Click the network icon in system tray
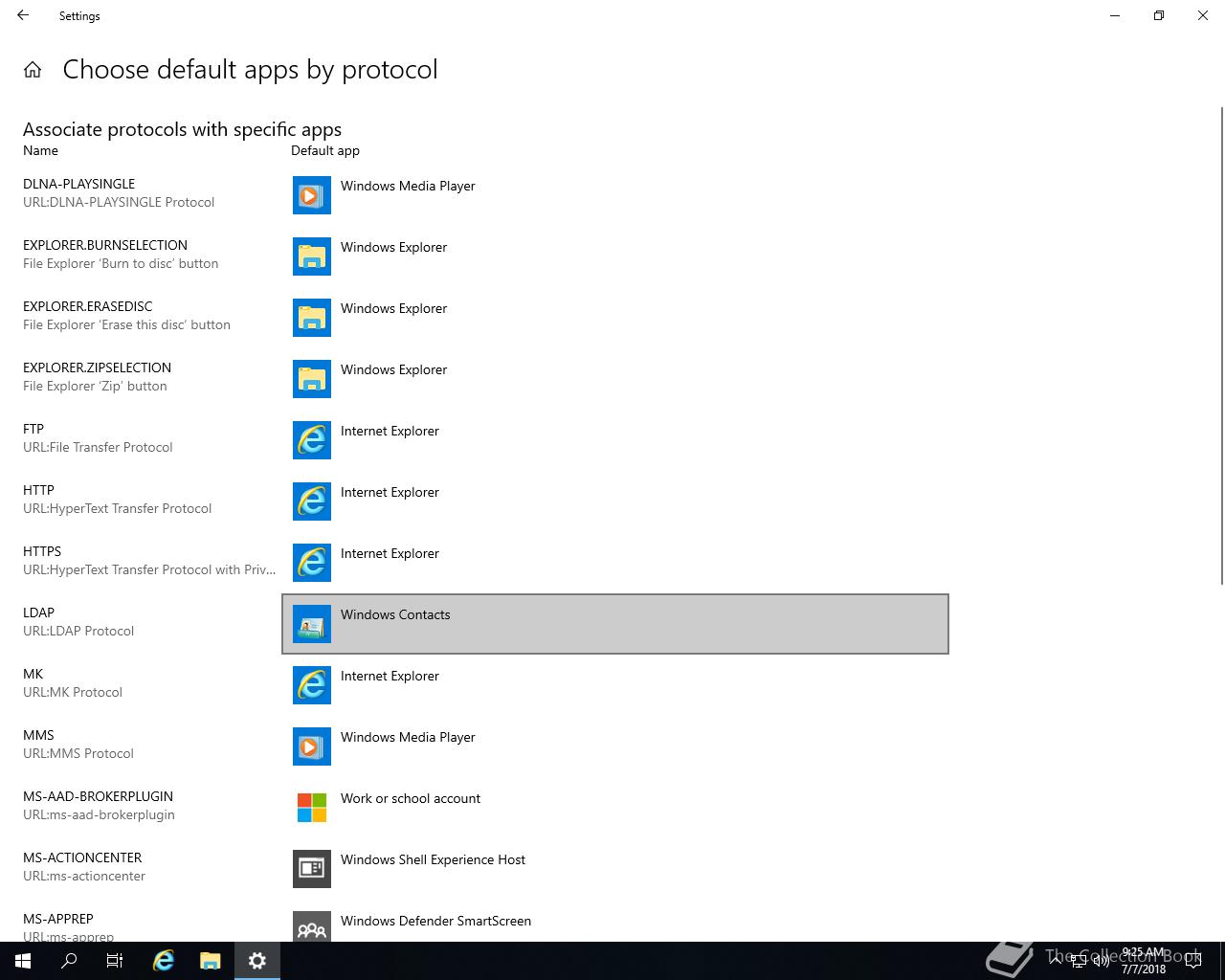Viewport: 1225px width, 980px height. (x=1079, y=961)
